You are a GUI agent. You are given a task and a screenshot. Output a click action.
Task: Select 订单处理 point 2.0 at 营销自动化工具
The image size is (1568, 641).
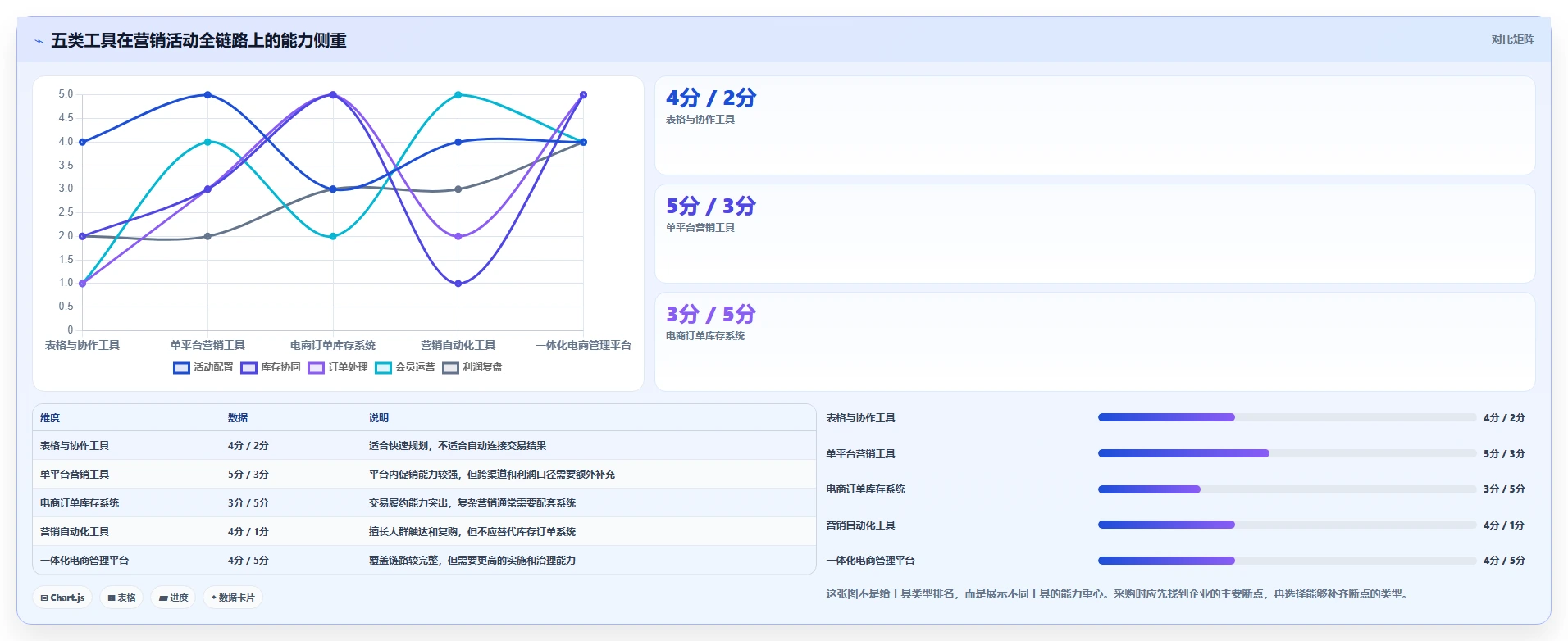pyautogui.click(x=458, y=236)
